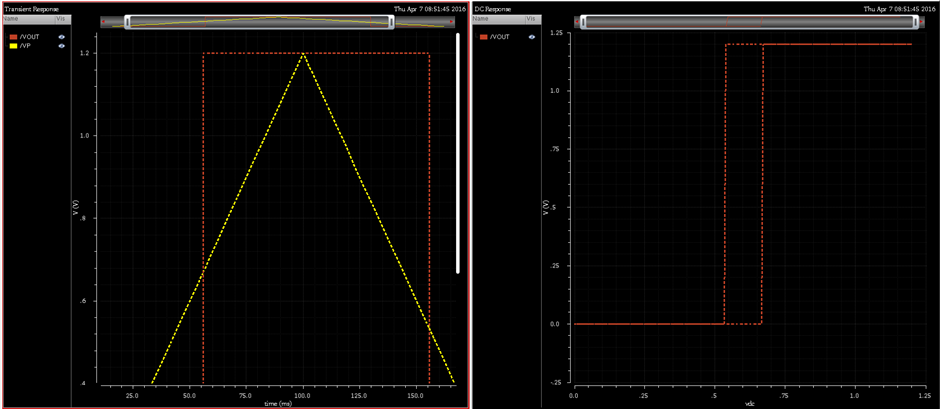Viewport: 940px width, 409px height.
Task: Click the /VOUT color swatch in DC Response
Action: click(x=484, y=36)
